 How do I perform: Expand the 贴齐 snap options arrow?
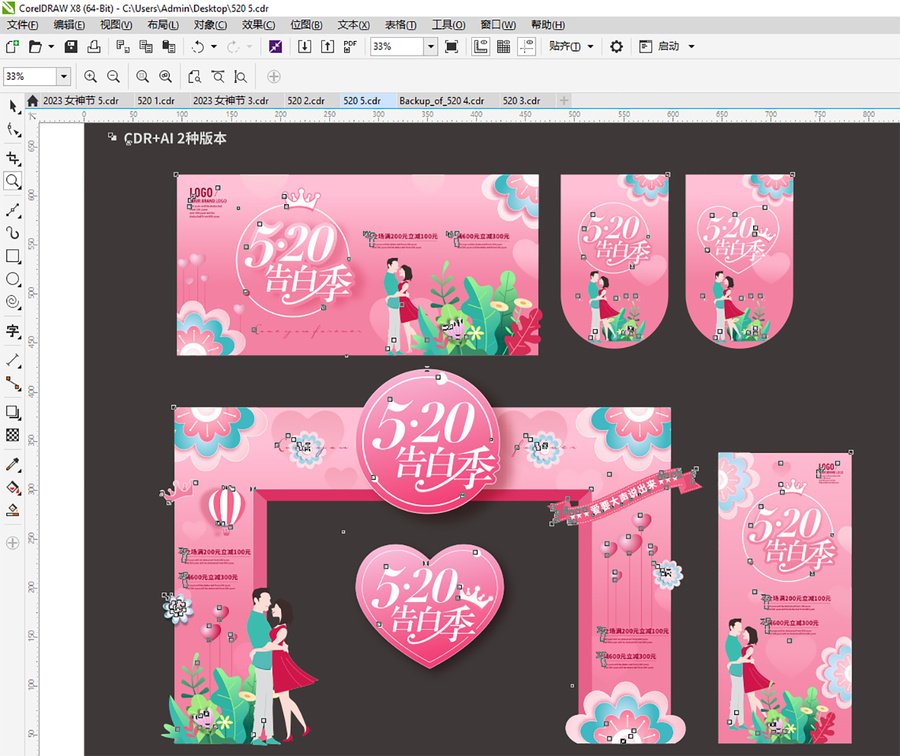pyautogui.click(x=590, y=46)
